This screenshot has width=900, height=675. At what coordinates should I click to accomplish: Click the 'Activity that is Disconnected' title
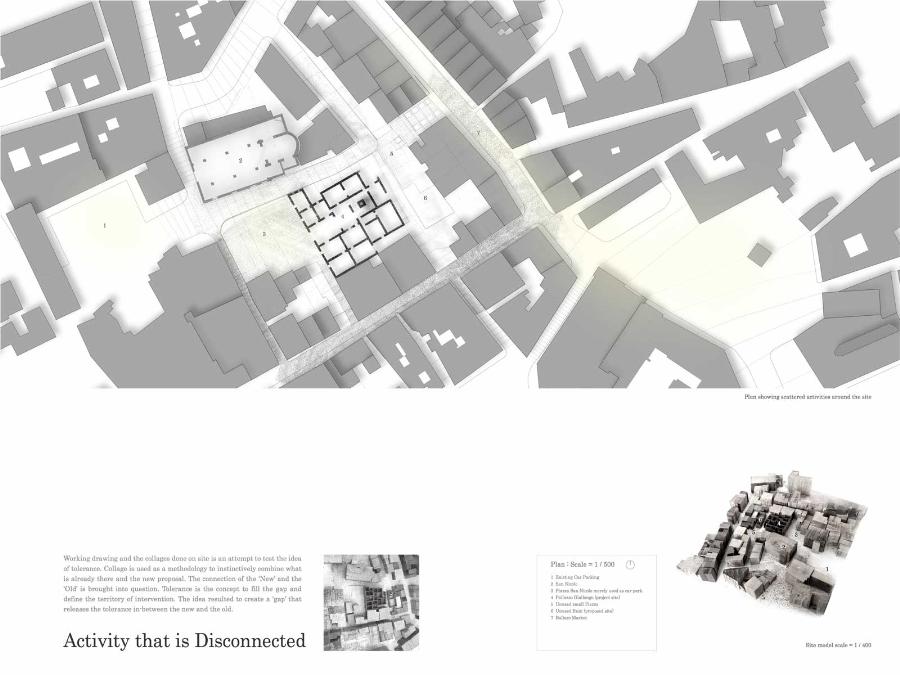pyautogui.click(x=184, y=641)
